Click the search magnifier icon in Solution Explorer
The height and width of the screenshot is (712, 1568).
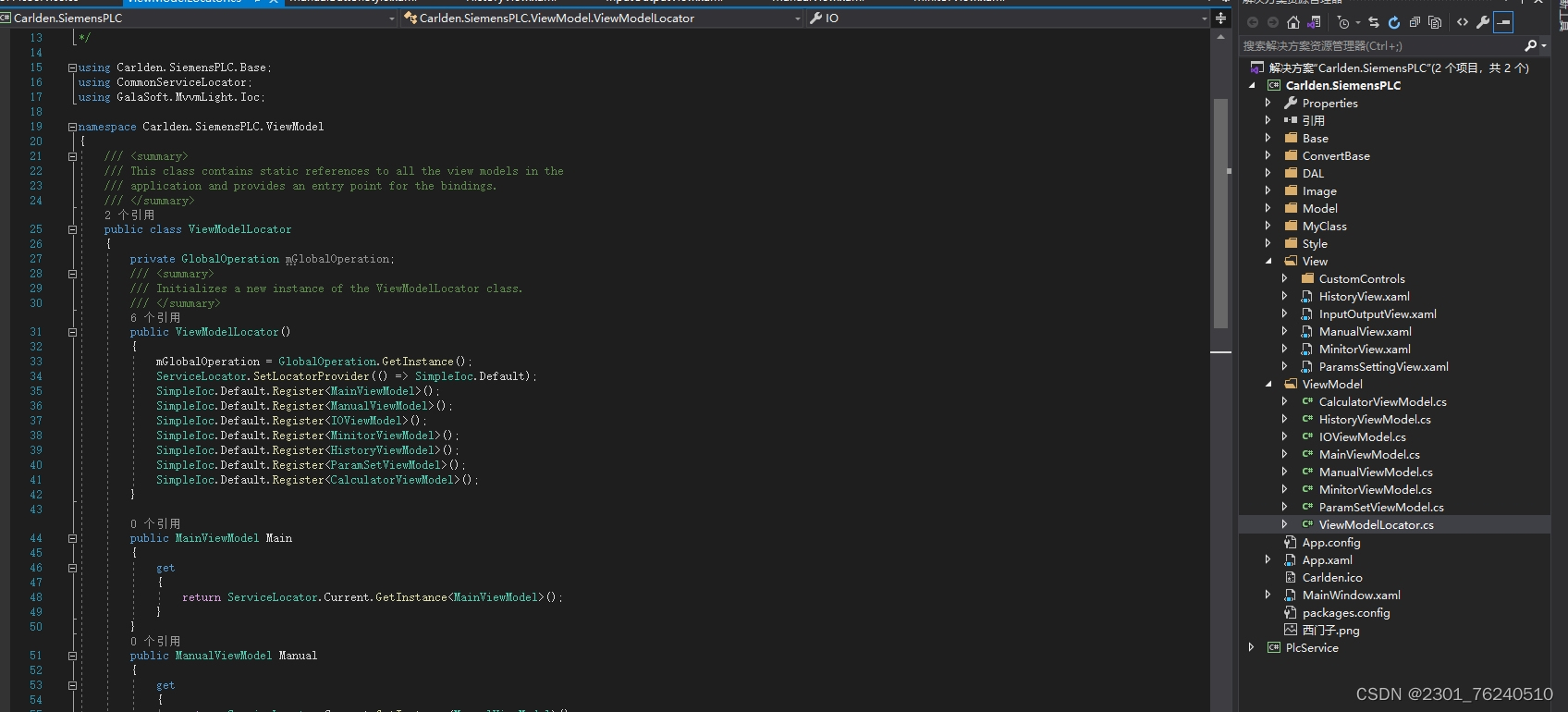point(1530,45)
